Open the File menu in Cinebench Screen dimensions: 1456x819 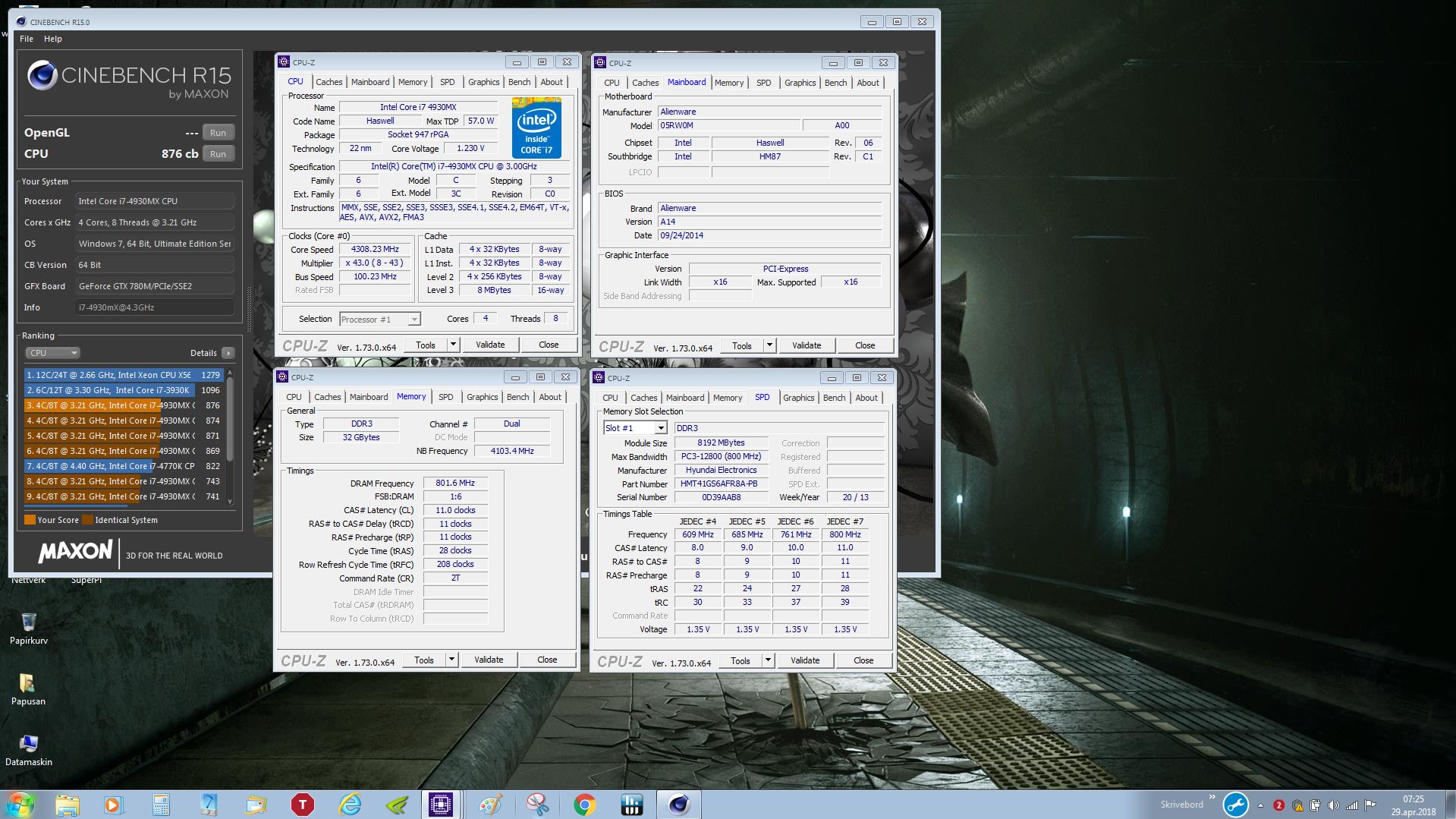27,39
